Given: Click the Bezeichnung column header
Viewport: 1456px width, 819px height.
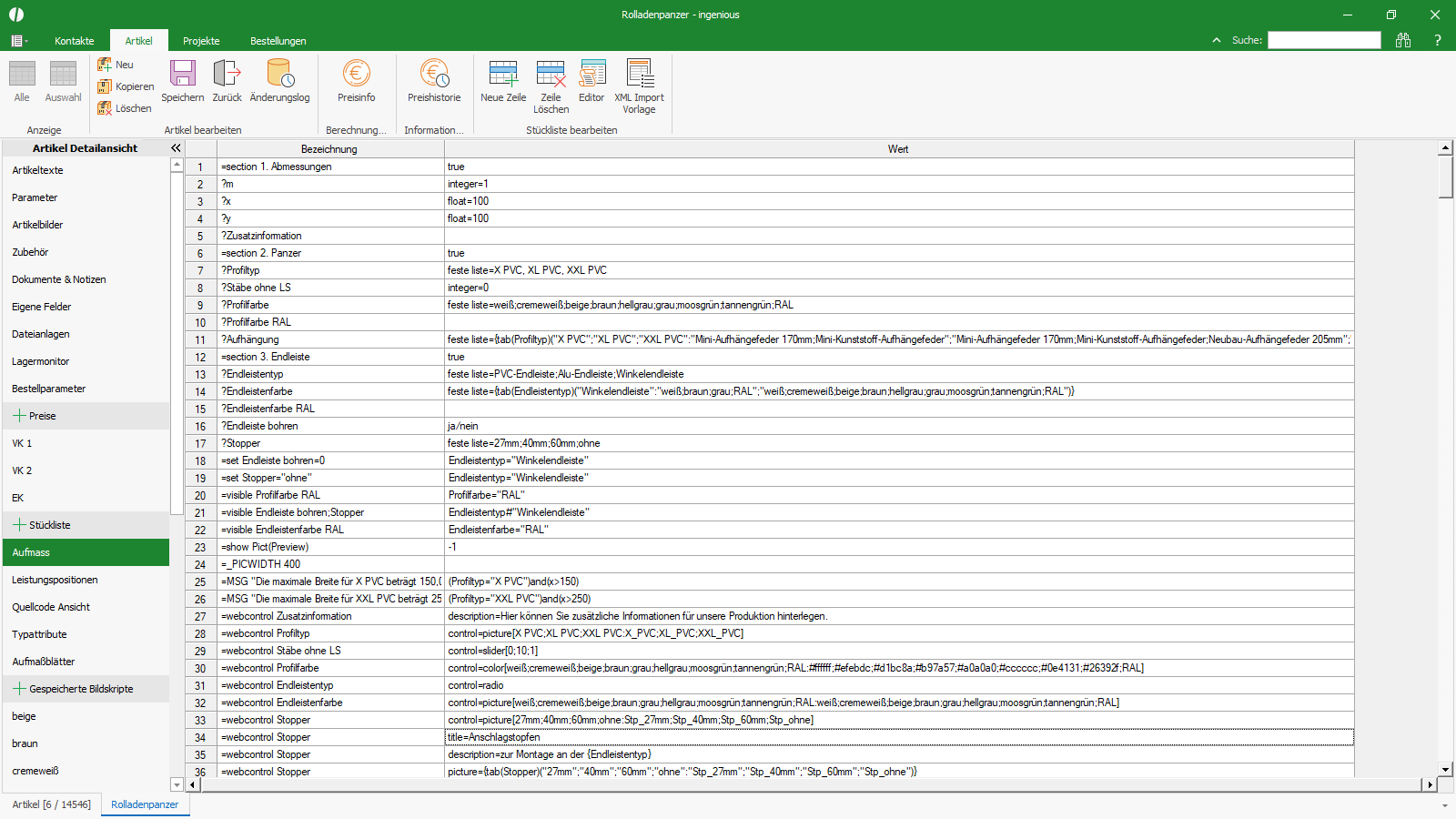Looking at the screenshot, I should pos(329,149).
